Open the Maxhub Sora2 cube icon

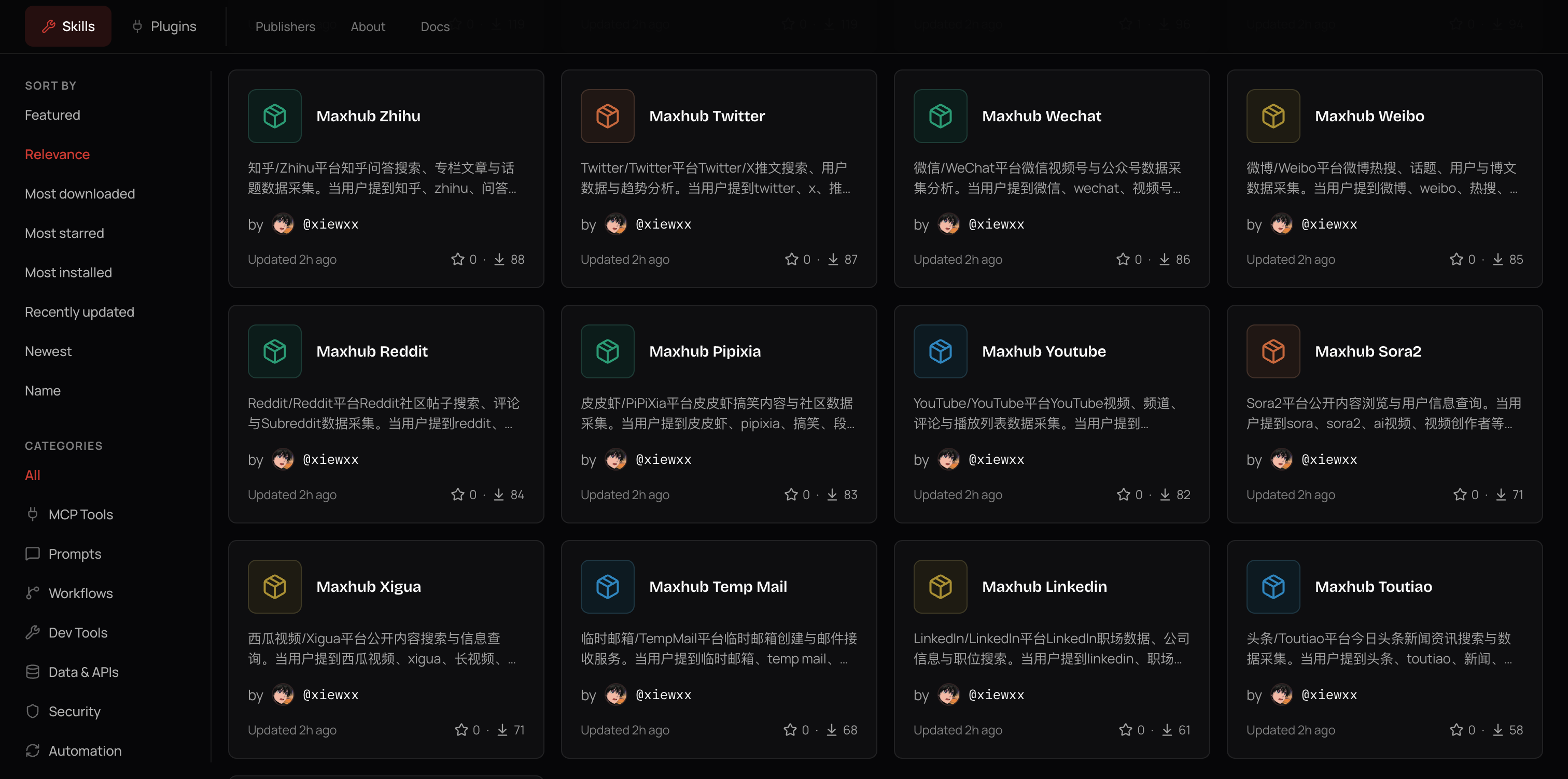[1273, 351]
